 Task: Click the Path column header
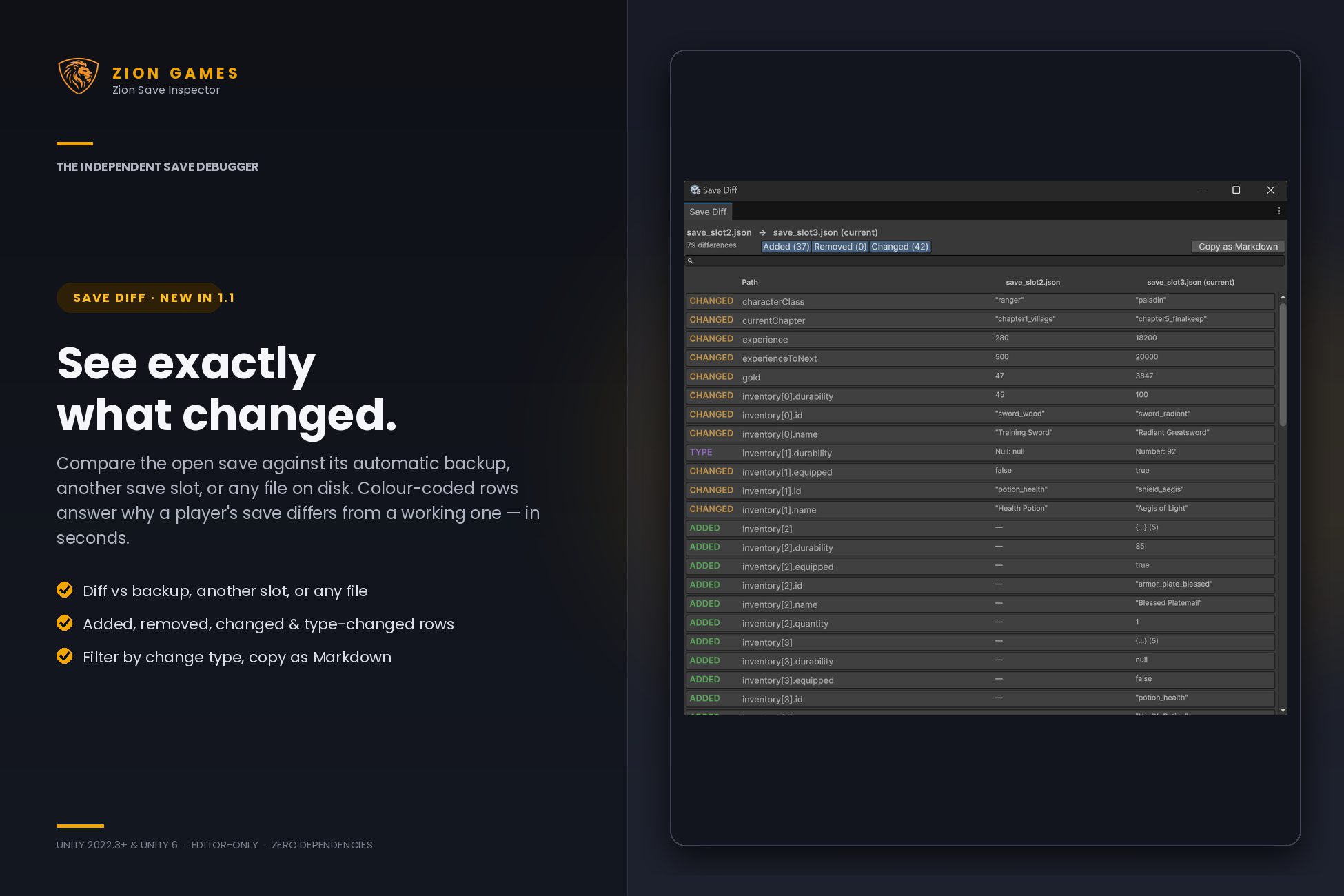[x=750, y=283]
